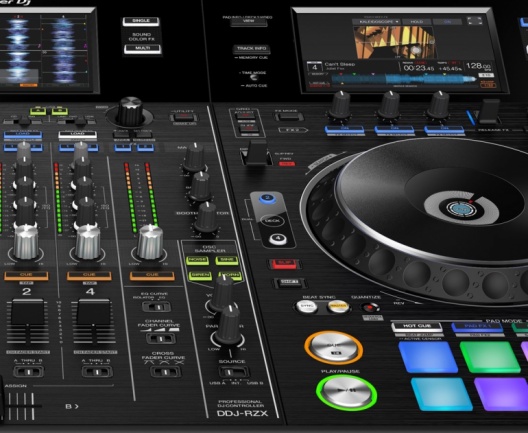
Task: Turn on the second blue FX ON button
Action: [394, 129]
